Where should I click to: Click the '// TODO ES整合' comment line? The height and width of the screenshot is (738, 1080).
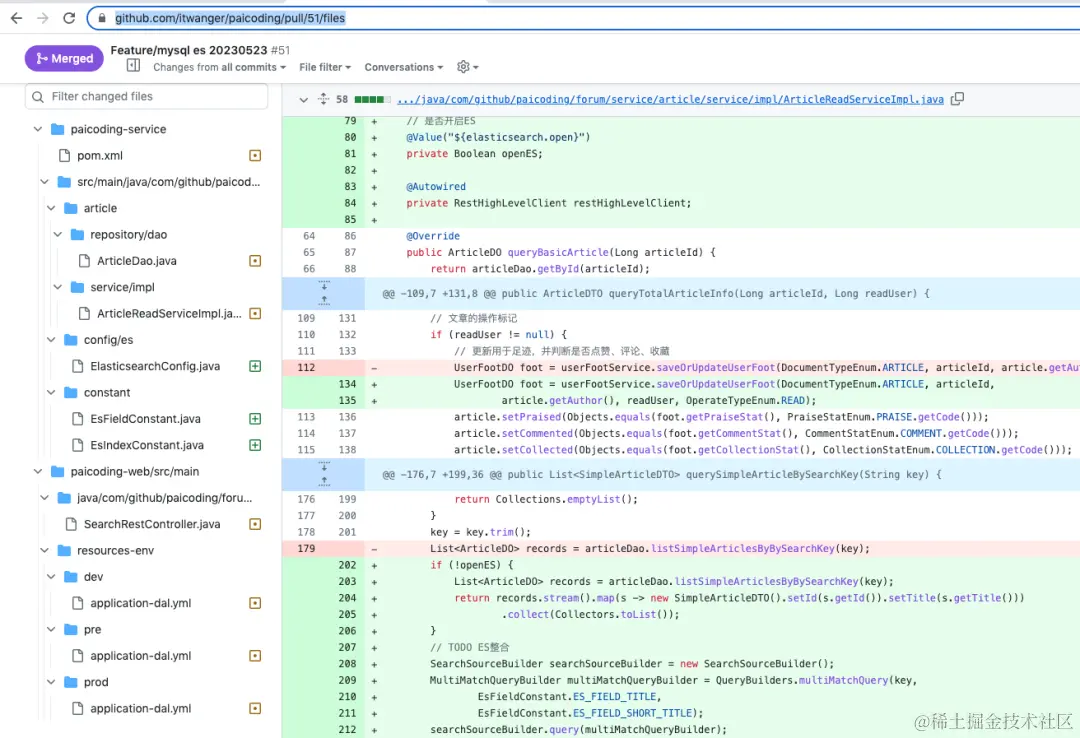pos(470,647)
